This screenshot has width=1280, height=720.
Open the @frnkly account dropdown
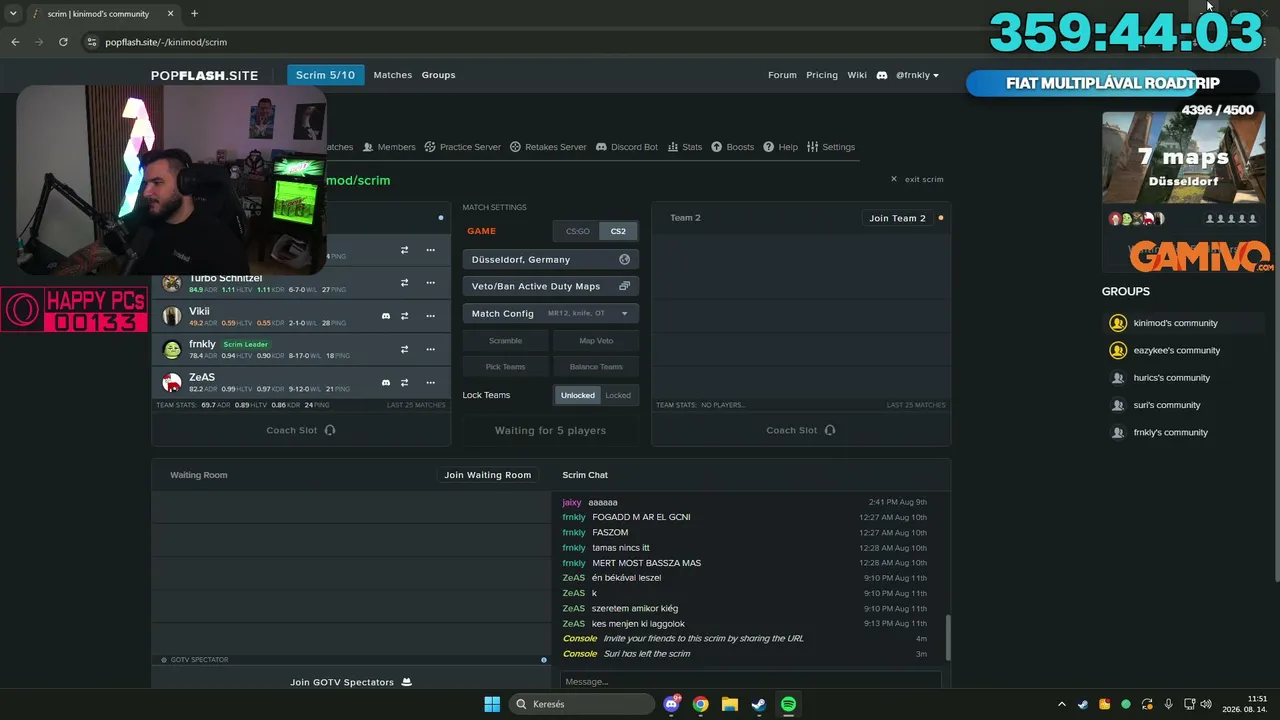click(x=917, y=75)
